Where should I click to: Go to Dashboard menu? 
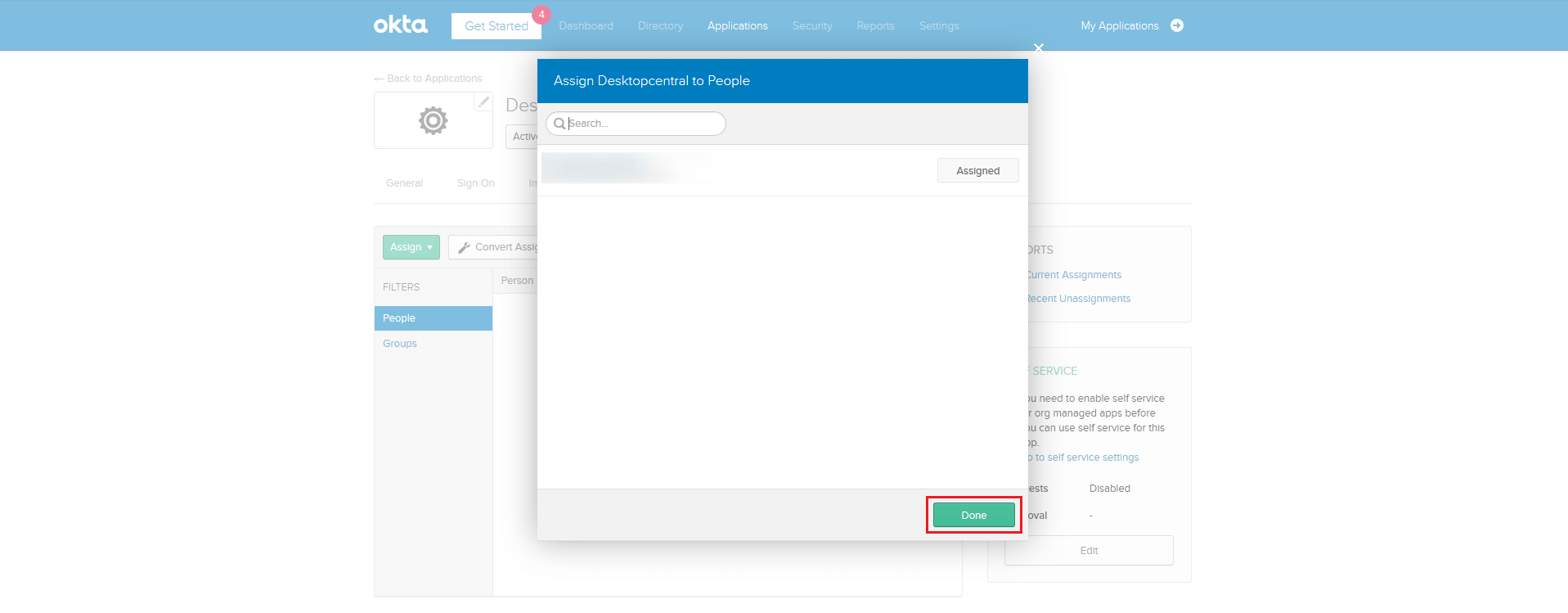coord(586,26)
